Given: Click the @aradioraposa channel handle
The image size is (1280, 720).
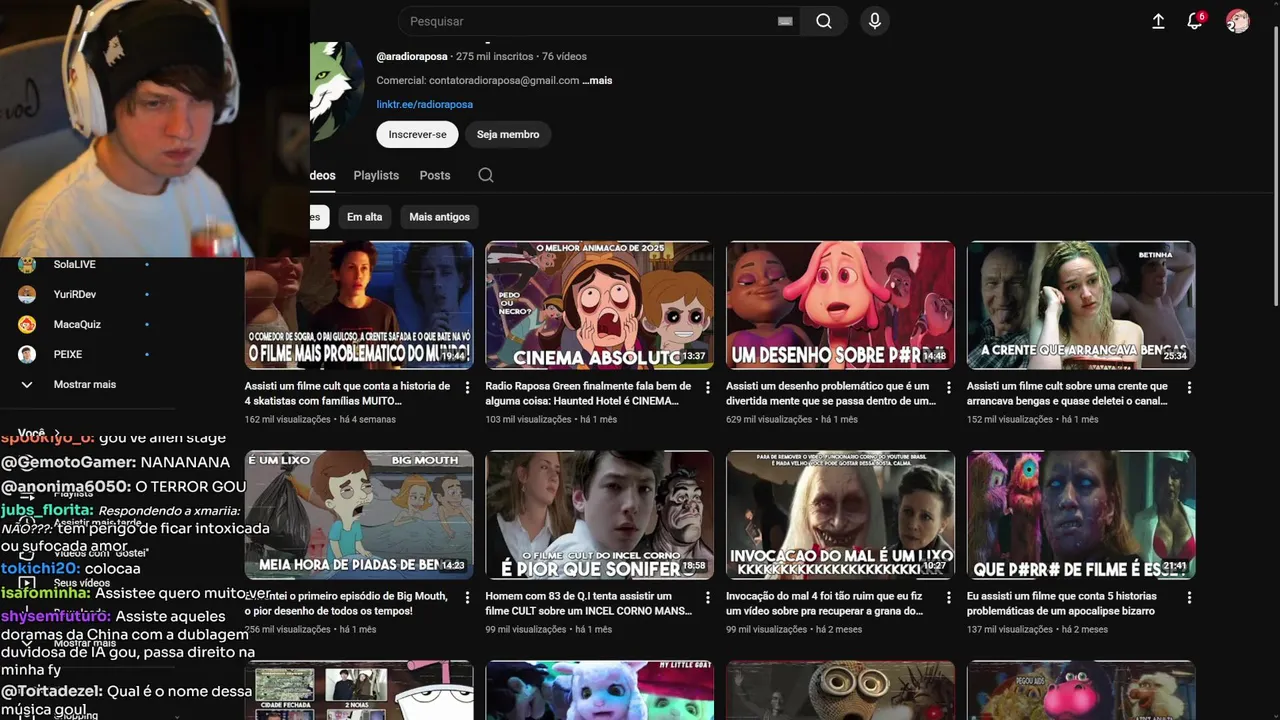Looking at the screenshot, I should [x=412, y=56].
